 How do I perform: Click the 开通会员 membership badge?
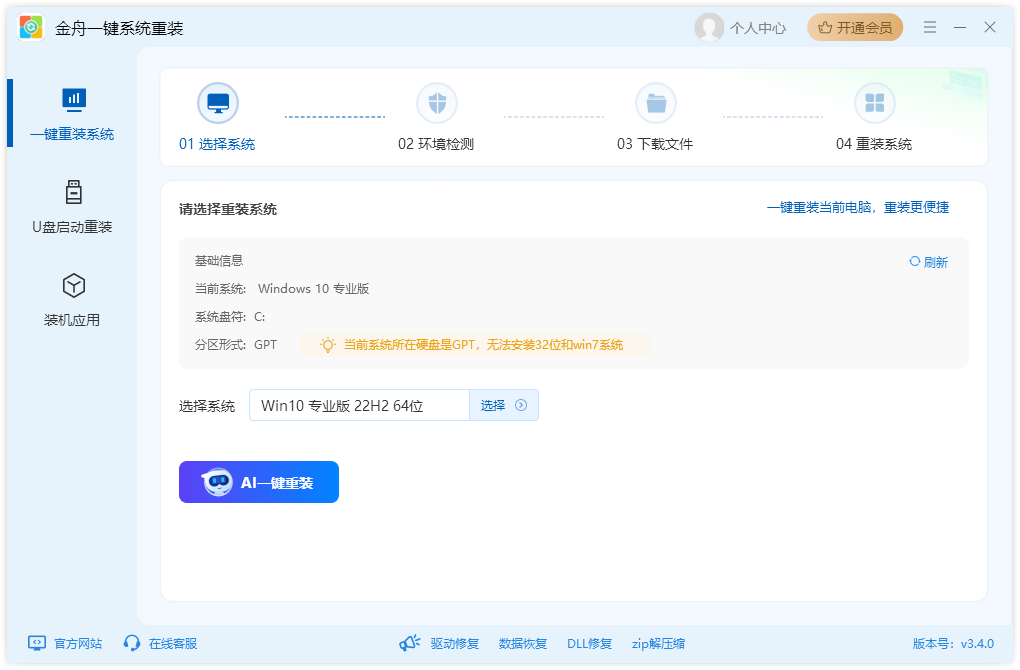tap(854, 27)
